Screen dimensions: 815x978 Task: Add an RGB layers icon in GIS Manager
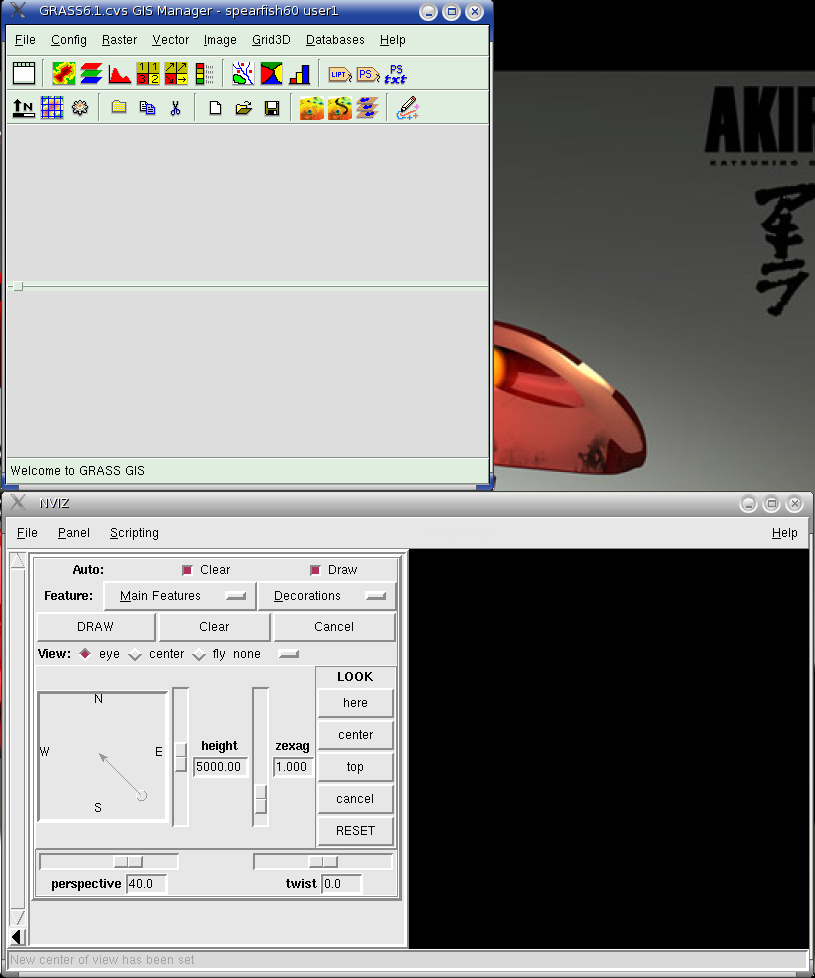point(92,74)
